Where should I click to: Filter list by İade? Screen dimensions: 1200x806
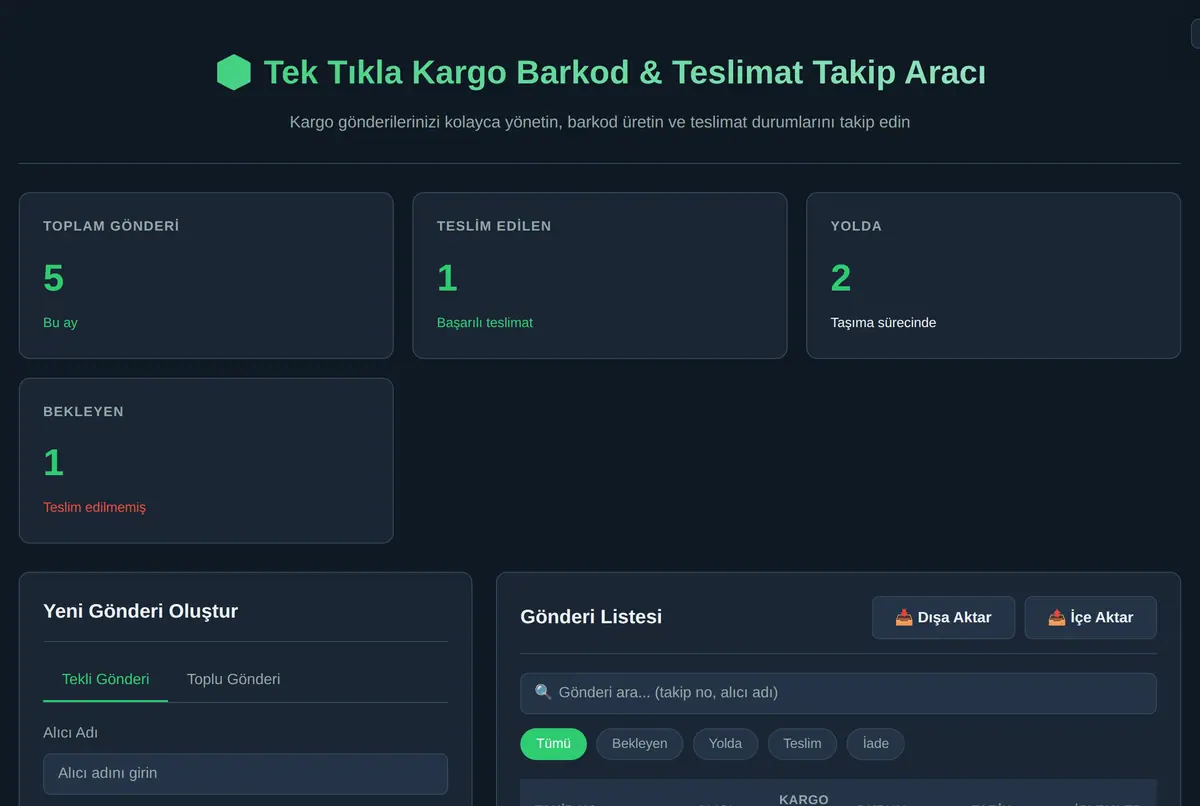tap(875, 743)
